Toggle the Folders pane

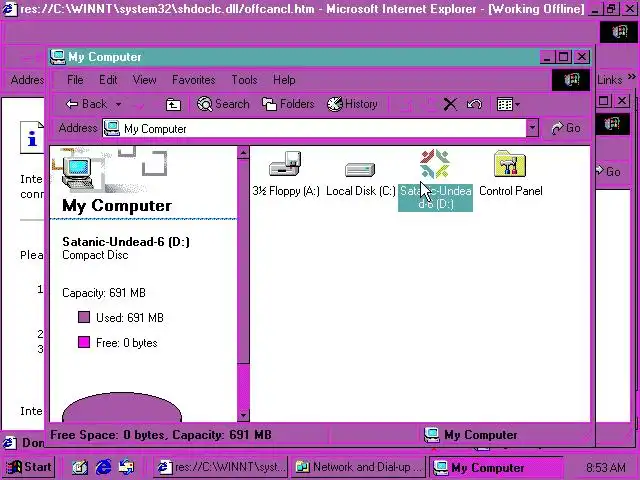[x=288, y=104]
